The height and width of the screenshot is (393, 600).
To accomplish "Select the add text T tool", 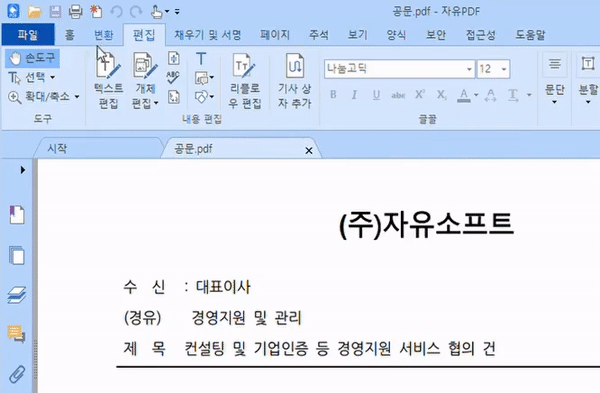I will point(201,59).
